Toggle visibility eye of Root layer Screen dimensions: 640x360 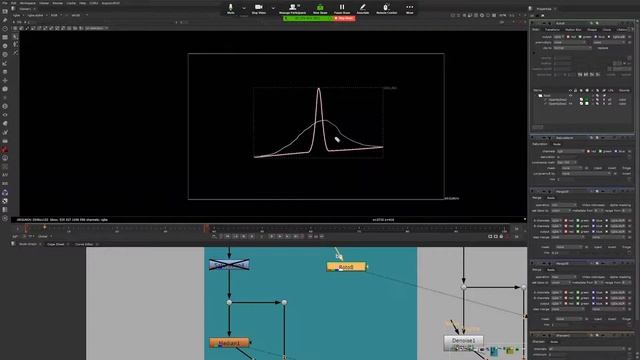pyautogui.click(x=570, y=96)
